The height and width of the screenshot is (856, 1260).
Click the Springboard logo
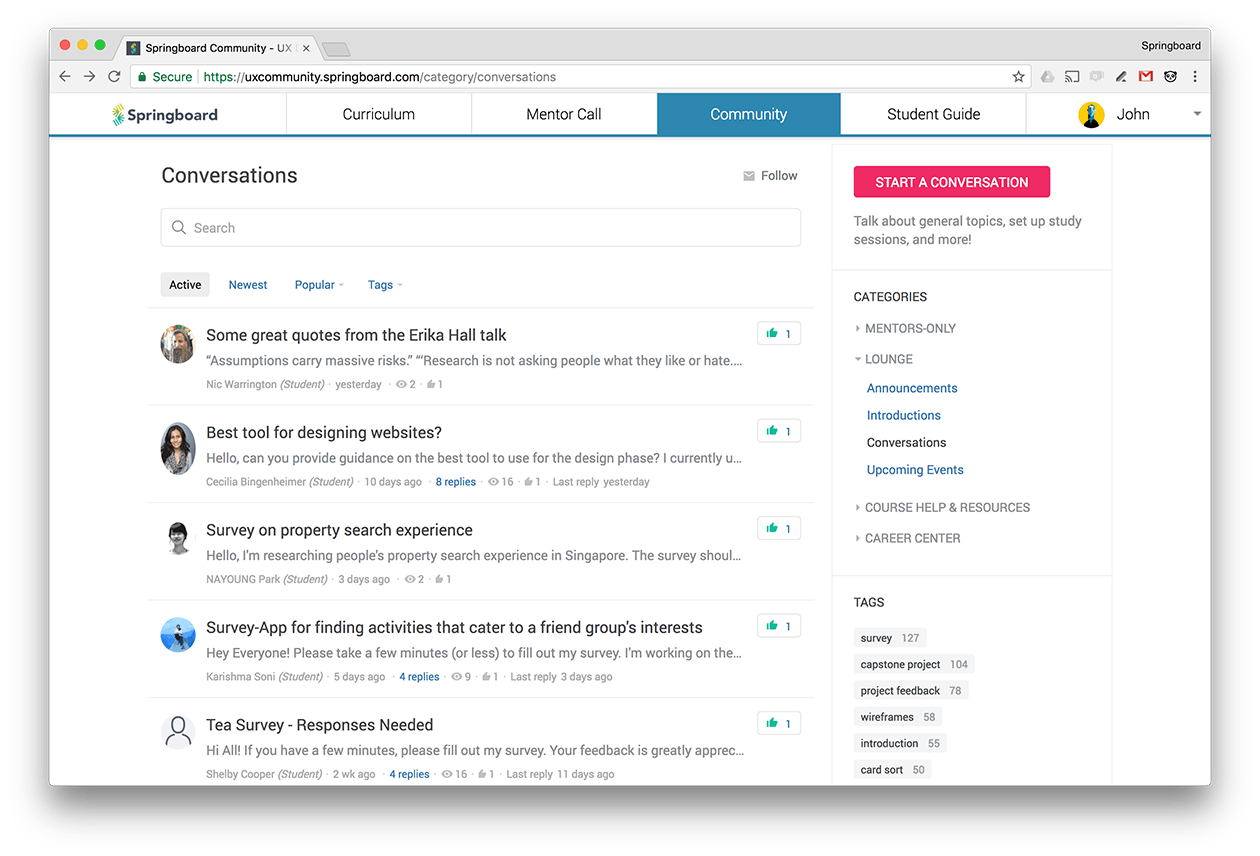(x=164, y=114)
